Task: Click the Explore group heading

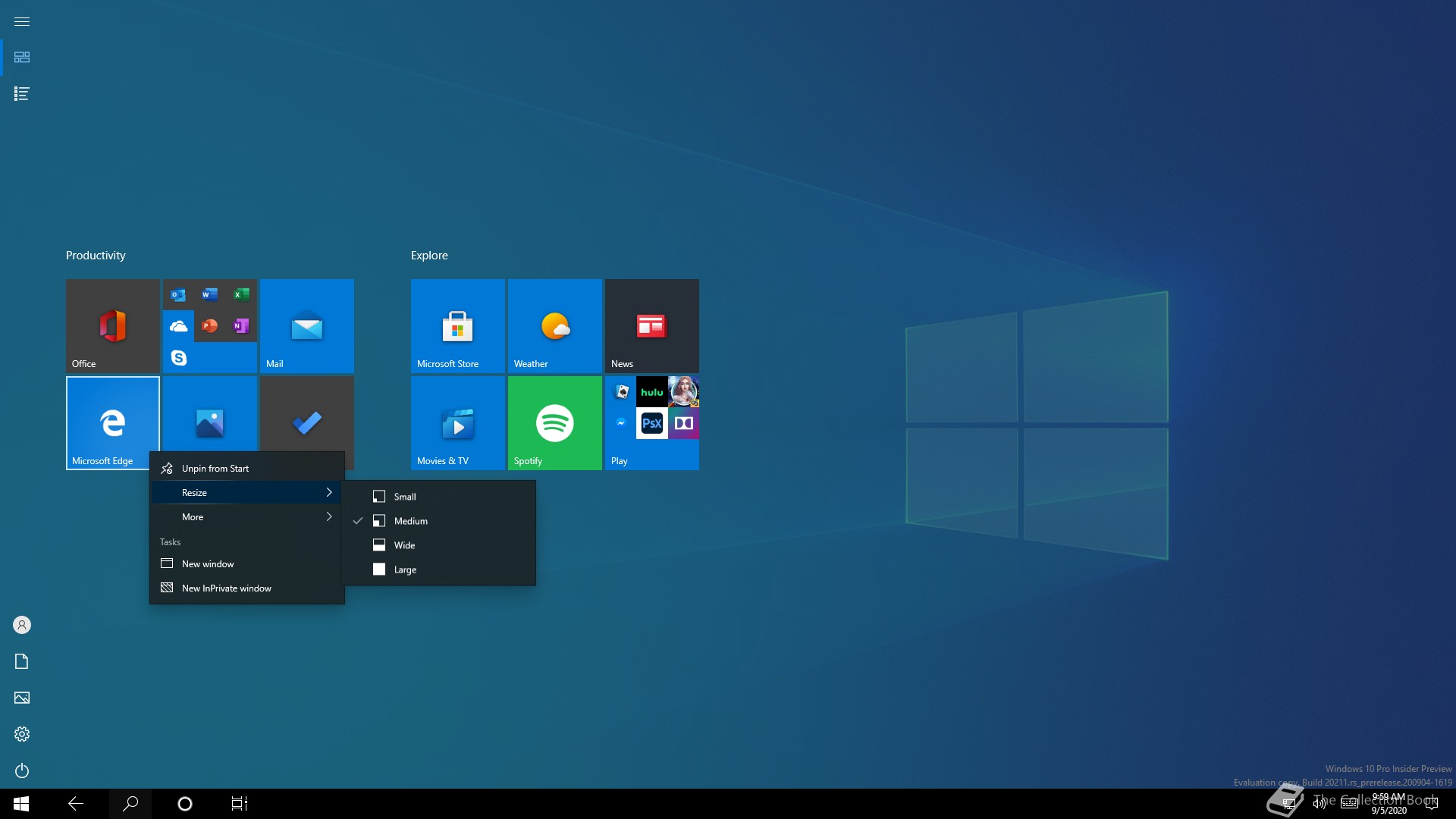Action: point(429,256)
